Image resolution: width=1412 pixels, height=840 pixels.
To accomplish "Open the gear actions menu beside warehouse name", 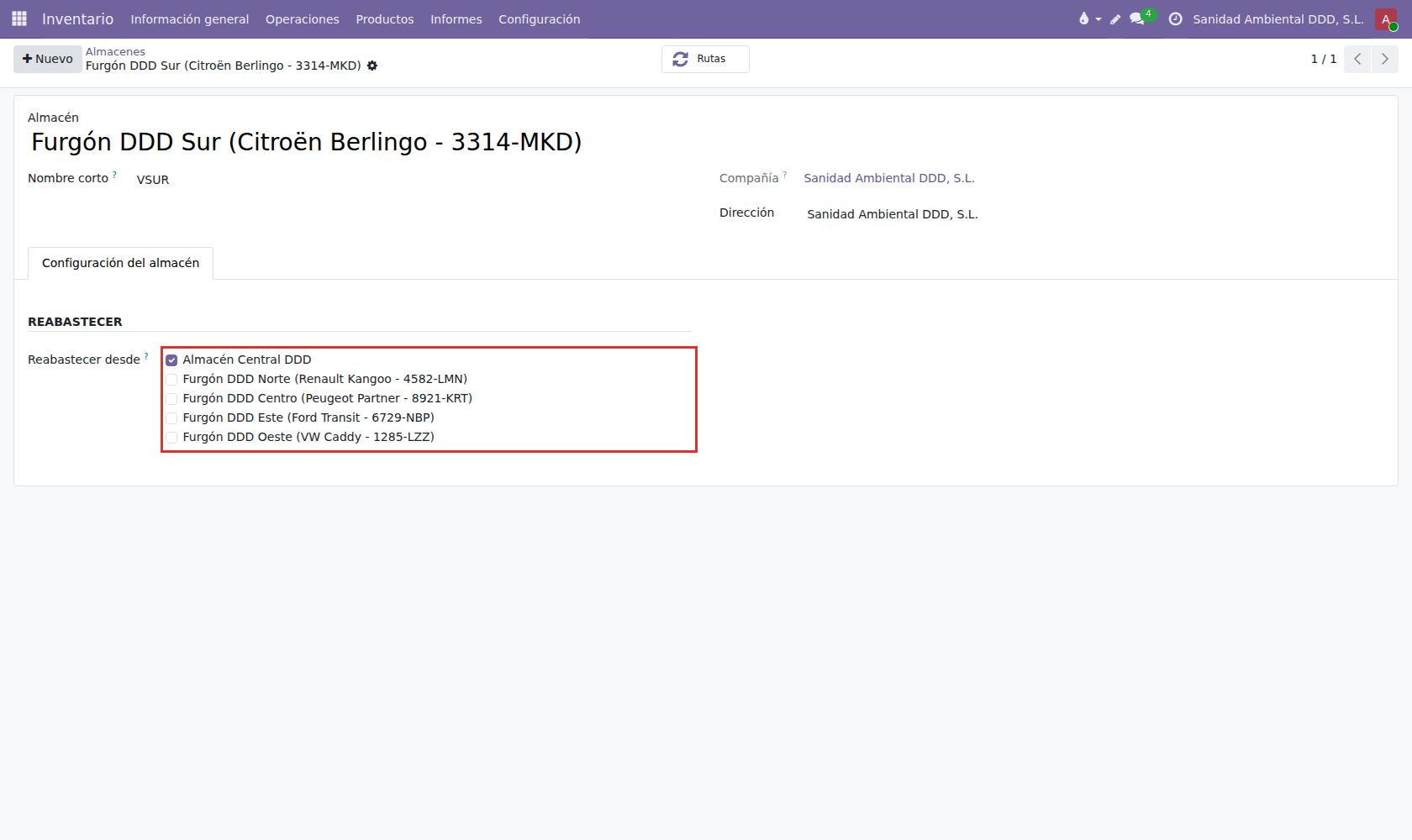I will [x=372, y=66].
